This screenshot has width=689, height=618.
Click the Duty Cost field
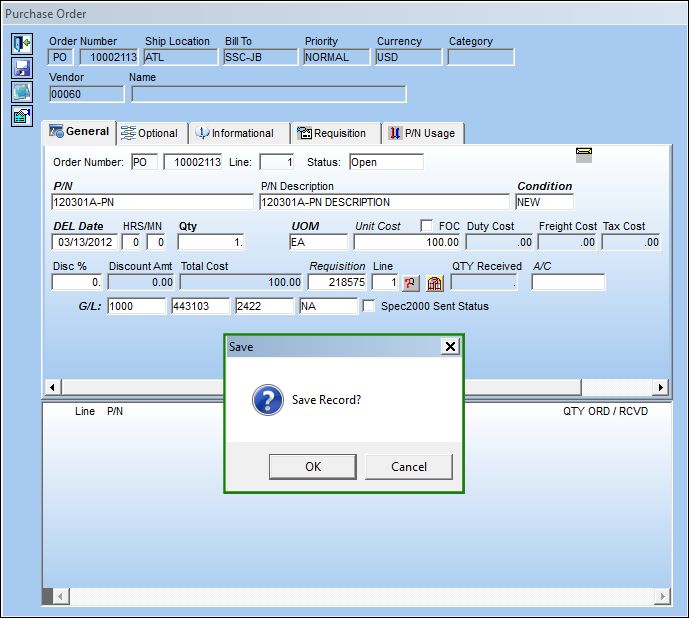[x=500, y=242]
